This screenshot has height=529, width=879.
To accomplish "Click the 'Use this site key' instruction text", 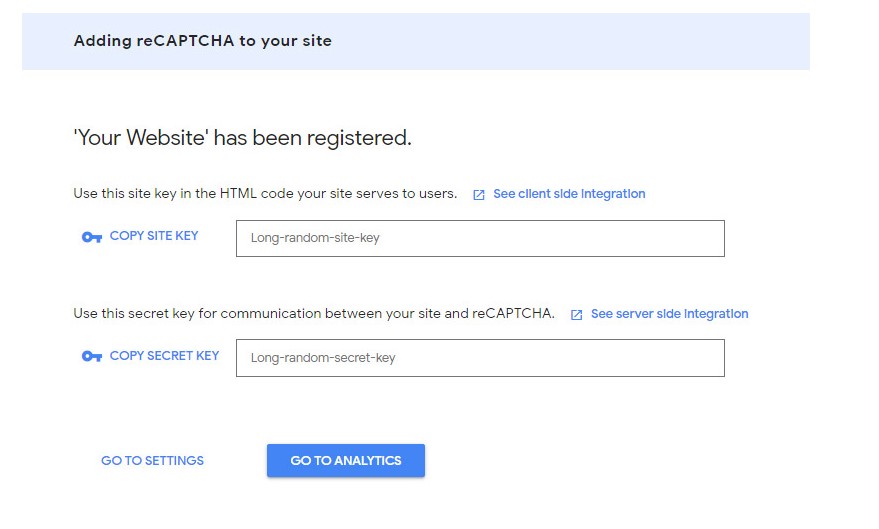I will point(265,194).
